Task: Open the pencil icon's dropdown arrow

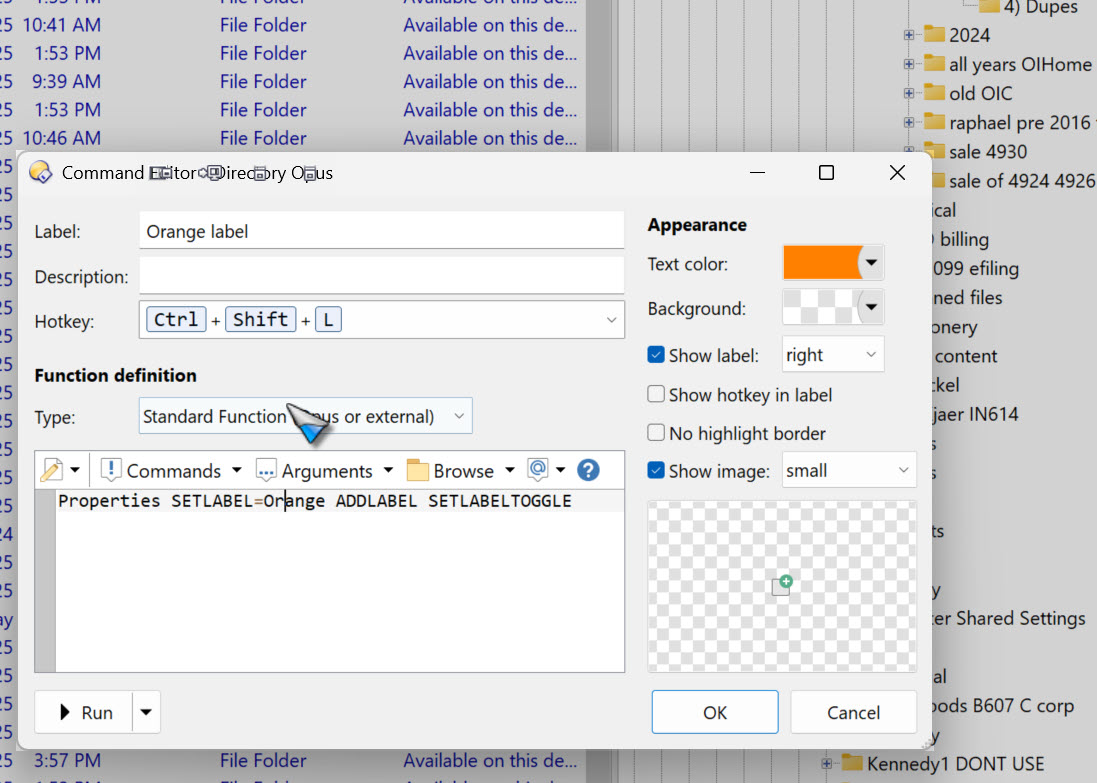Action: pos(75,470)
